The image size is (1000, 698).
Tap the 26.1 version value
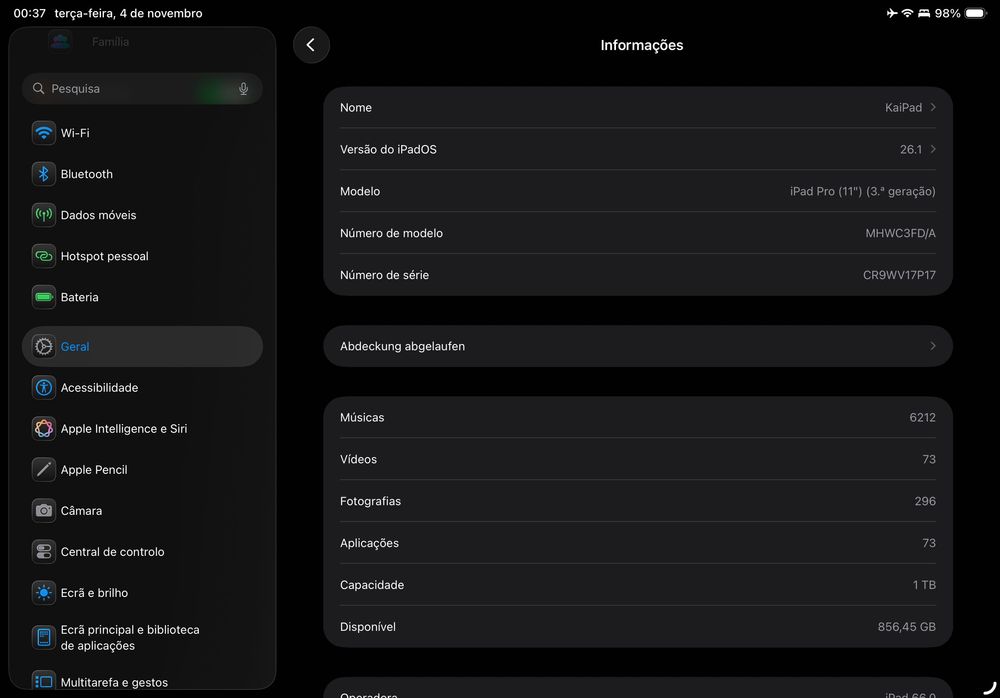point(911,149)
